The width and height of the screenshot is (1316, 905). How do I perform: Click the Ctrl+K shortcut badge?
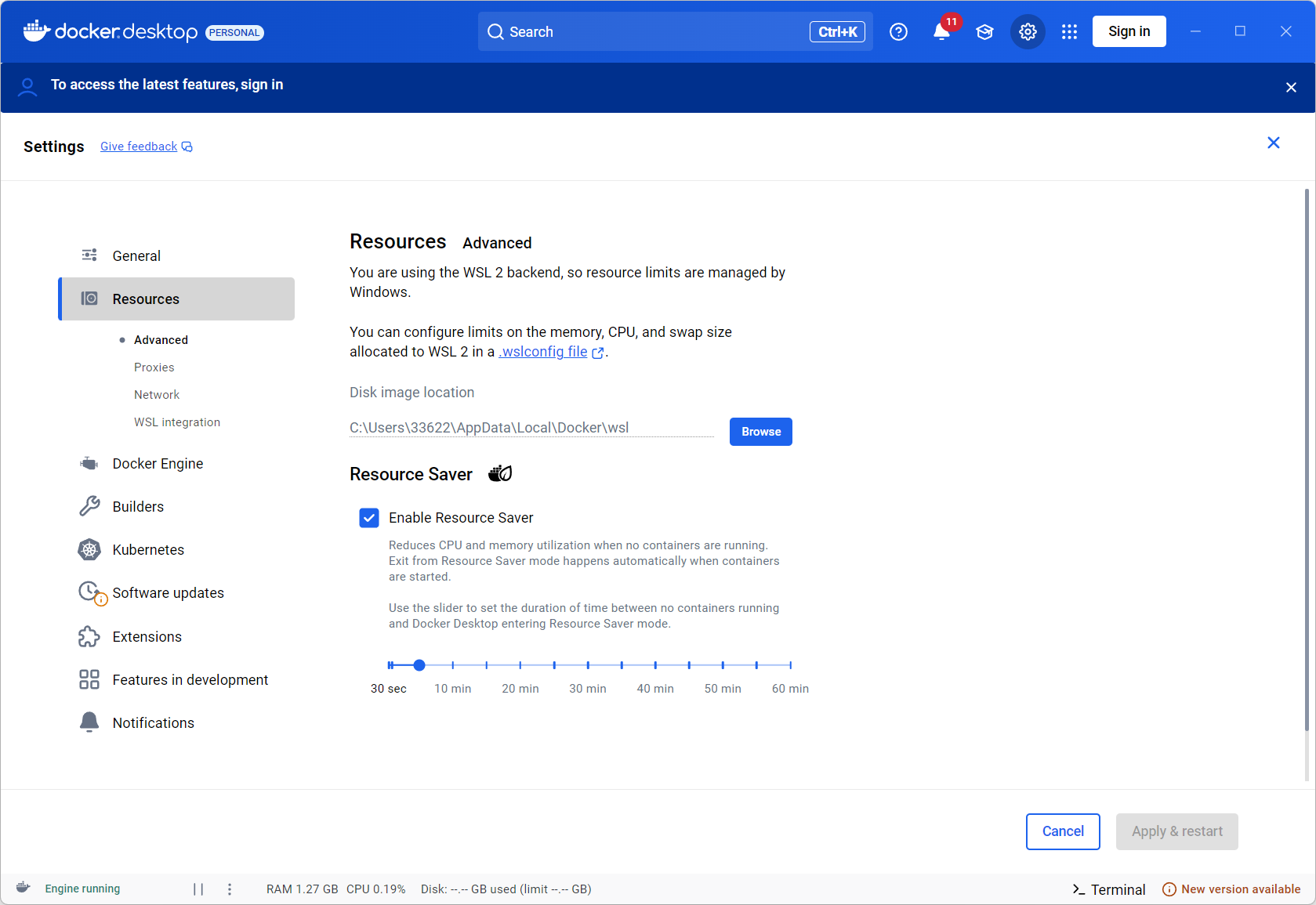tap(837, 32)
